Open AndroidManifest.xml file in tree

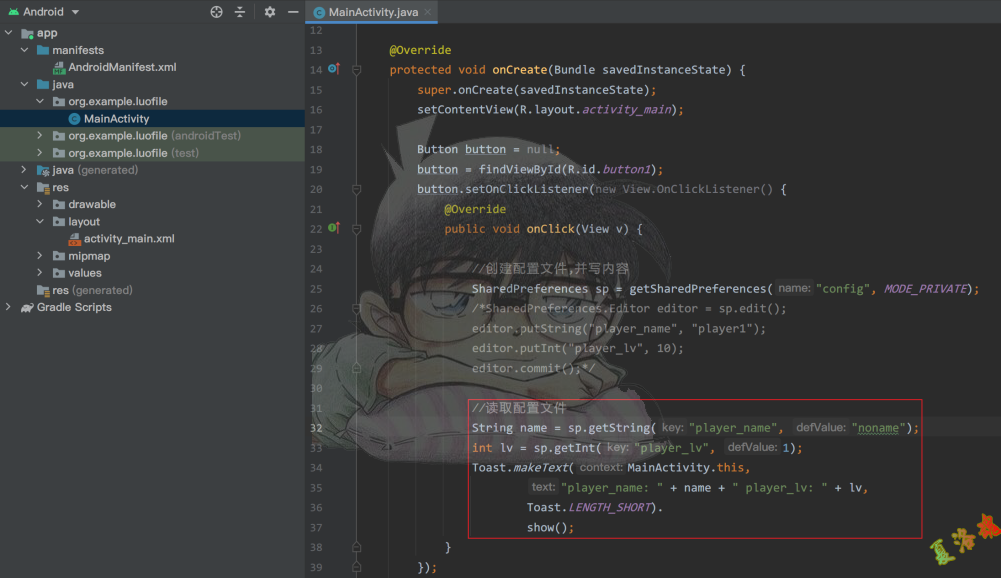point(122,67)
